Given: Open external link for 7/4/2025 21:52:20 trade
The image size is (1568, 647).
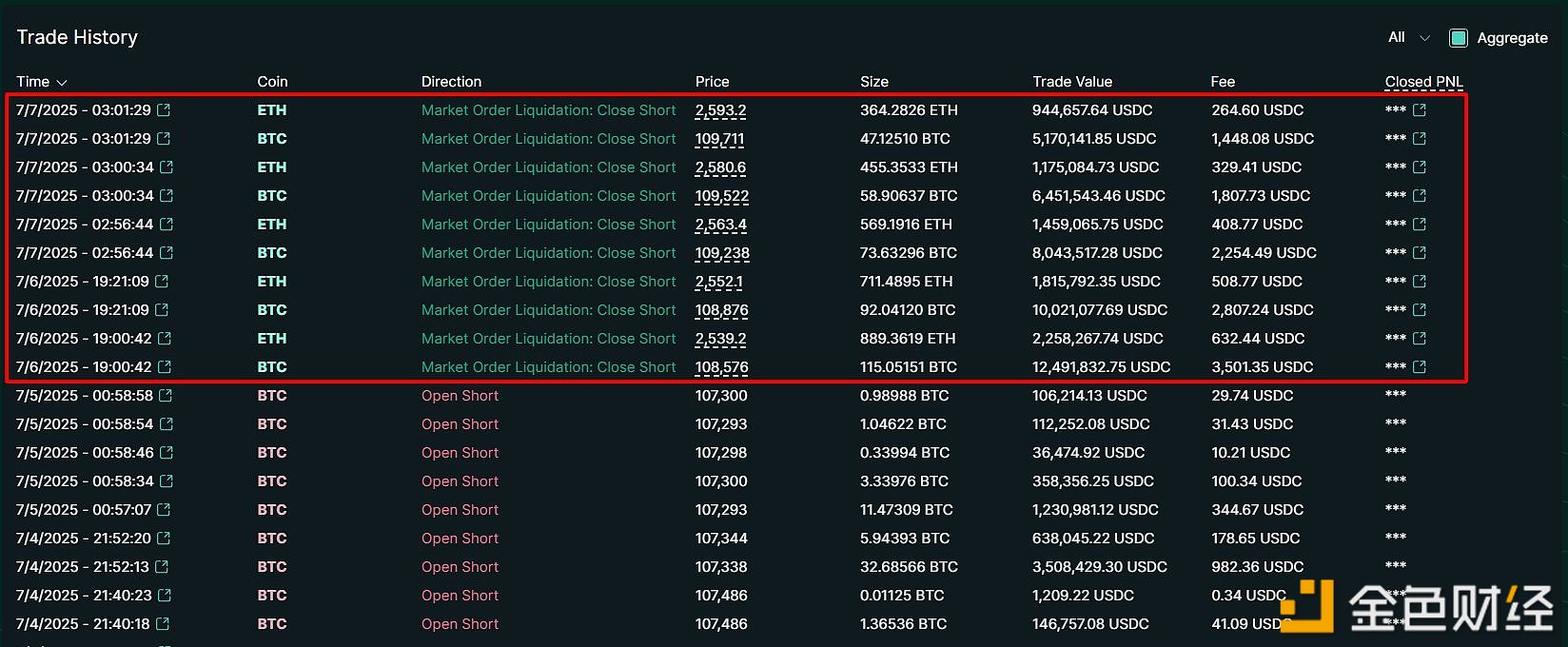Looking at the screenshot, I should coord(164,539).
